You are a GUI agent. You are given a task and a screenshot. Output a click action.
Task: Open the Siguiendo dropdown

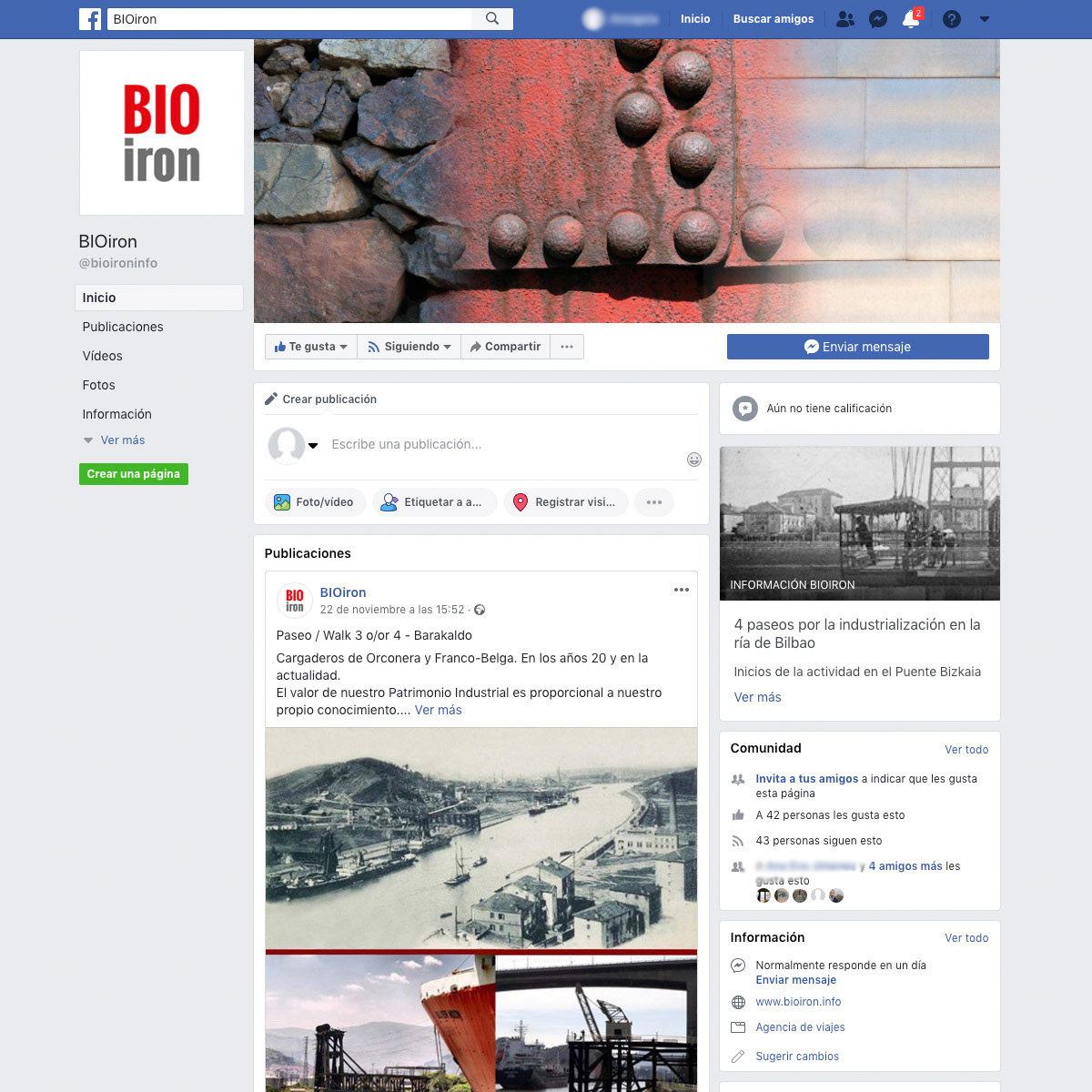coord(409,347)
